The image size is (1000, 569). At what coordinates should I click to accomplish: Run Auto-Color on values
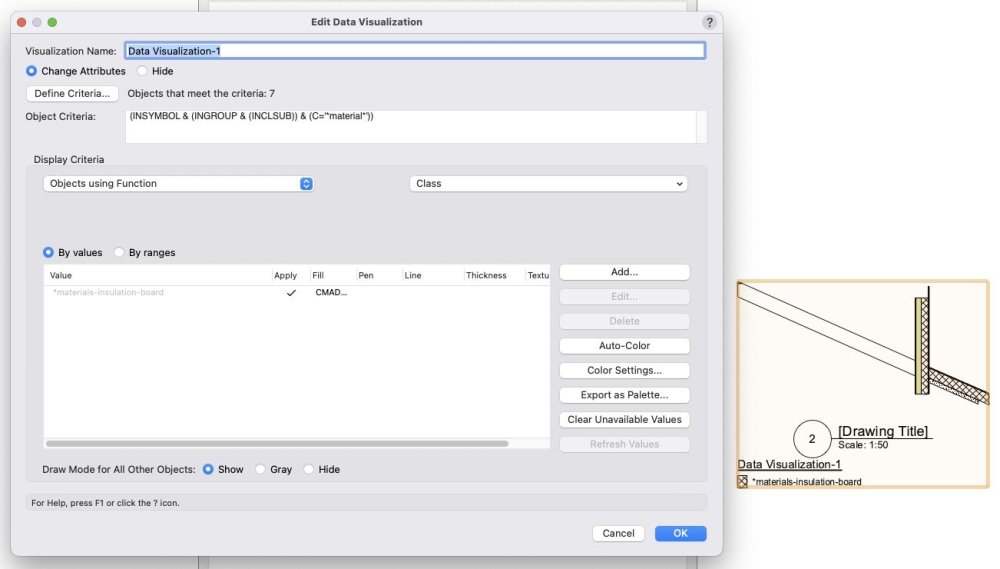point(624,346)
